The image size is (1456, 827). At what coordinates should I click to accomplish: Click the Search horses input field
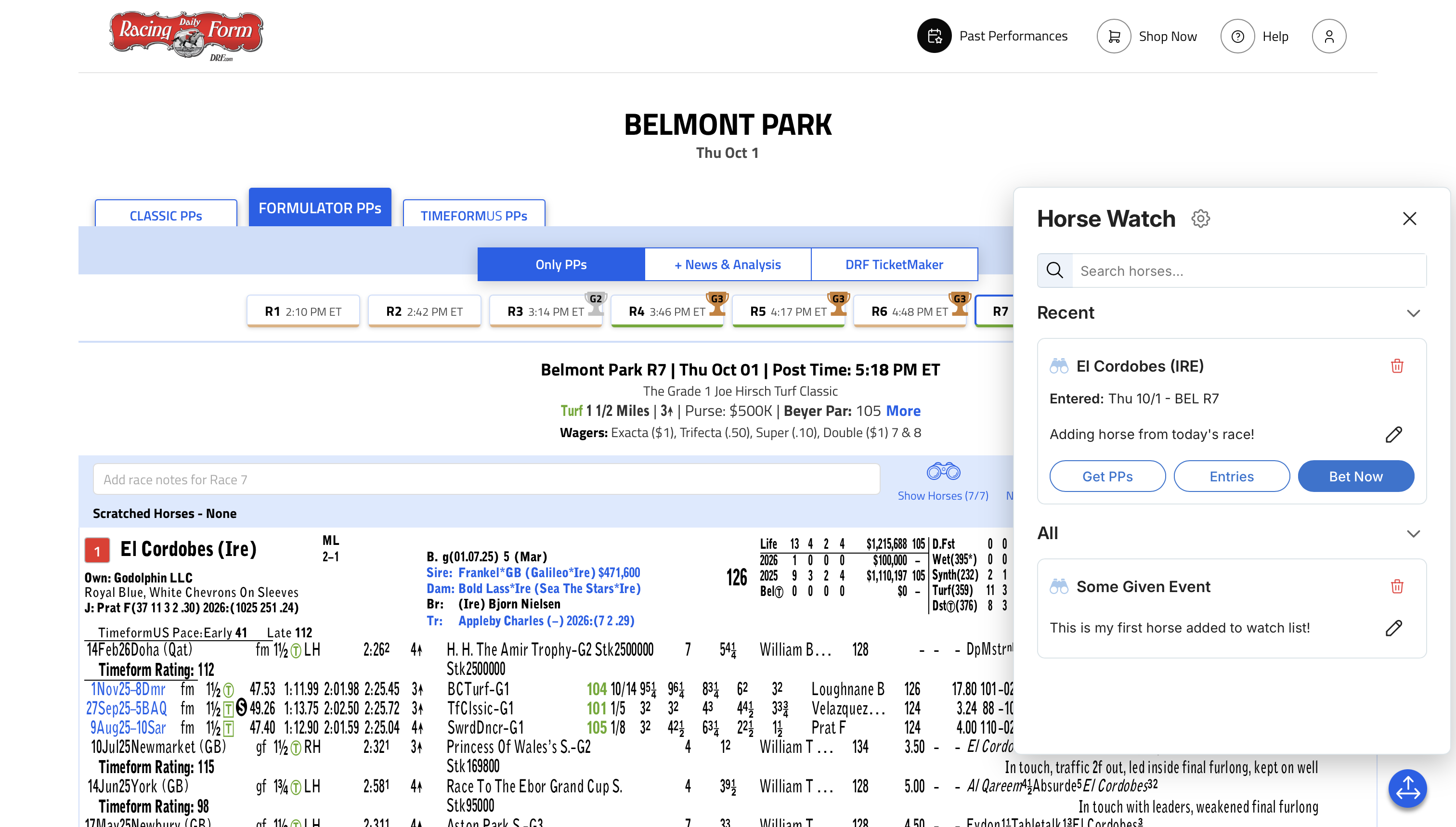click(x=1248, y=271)
